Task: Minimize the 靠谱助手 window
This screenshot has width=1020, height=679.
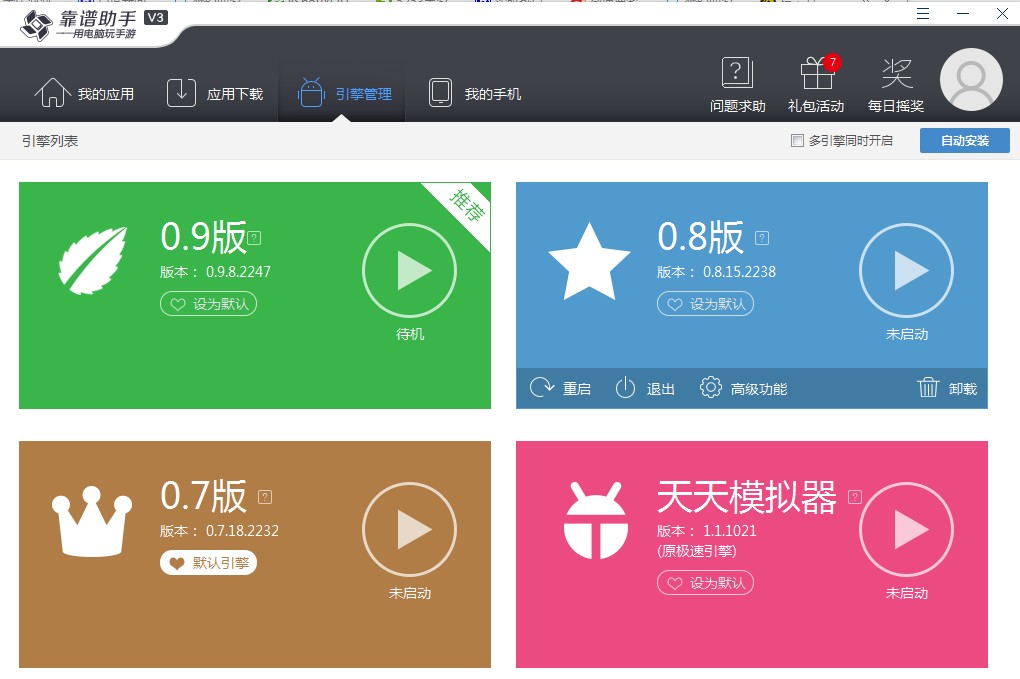Action: point(963,14)
